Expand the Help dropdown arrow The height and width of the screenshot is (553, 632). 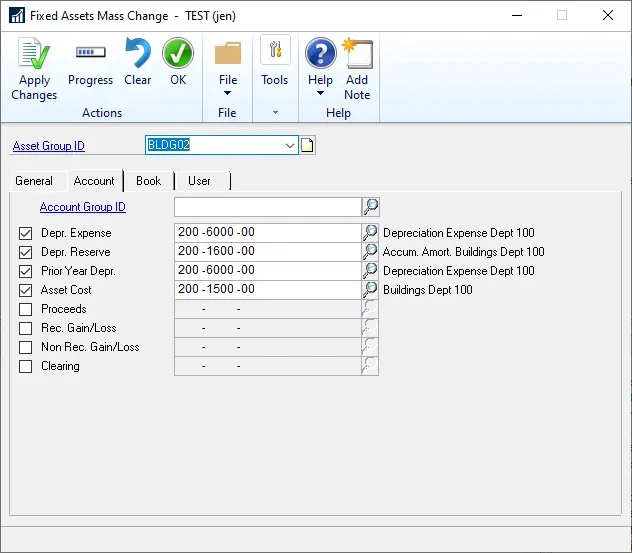coord(320,94)
